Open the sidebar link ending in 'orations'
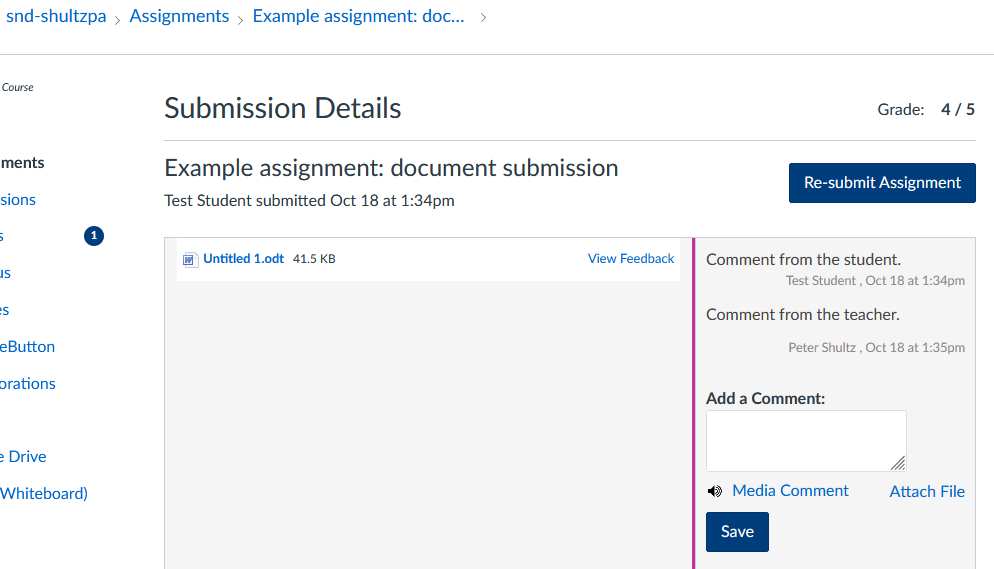994x569 pixels. pos(28,383)
